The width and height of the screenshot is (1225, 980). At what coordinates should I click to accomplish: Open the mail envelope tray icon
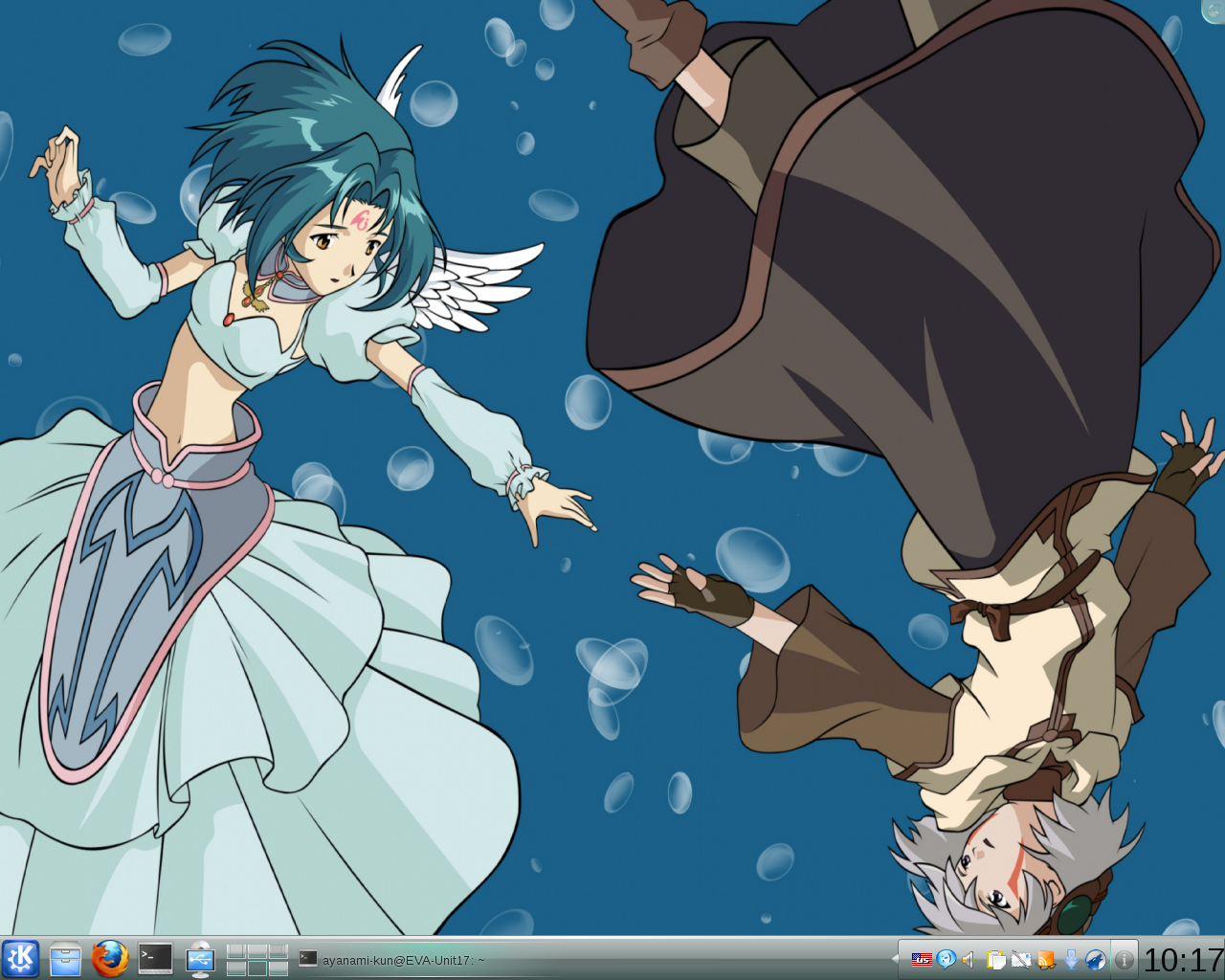[1021, 959]
